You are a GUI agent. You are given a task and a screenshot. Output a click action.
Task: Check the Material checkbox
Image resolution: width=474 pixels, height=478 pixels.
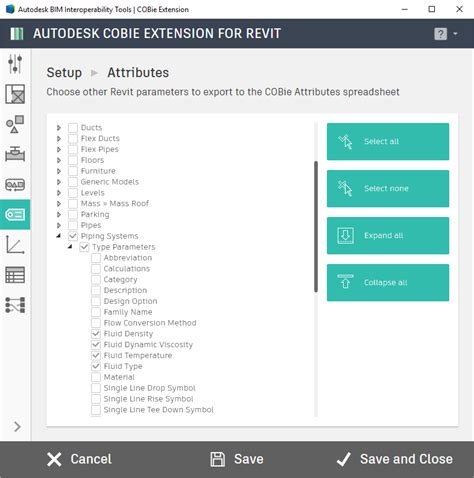click(x=96, y=377)
